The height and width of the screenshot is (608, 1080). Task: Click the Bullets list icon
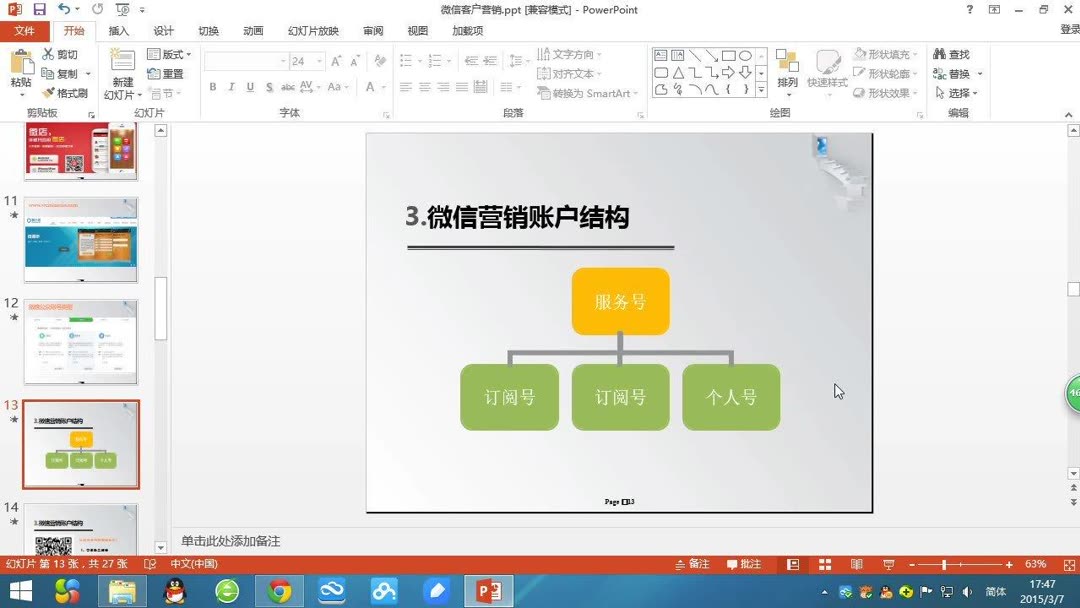point(406,58)
